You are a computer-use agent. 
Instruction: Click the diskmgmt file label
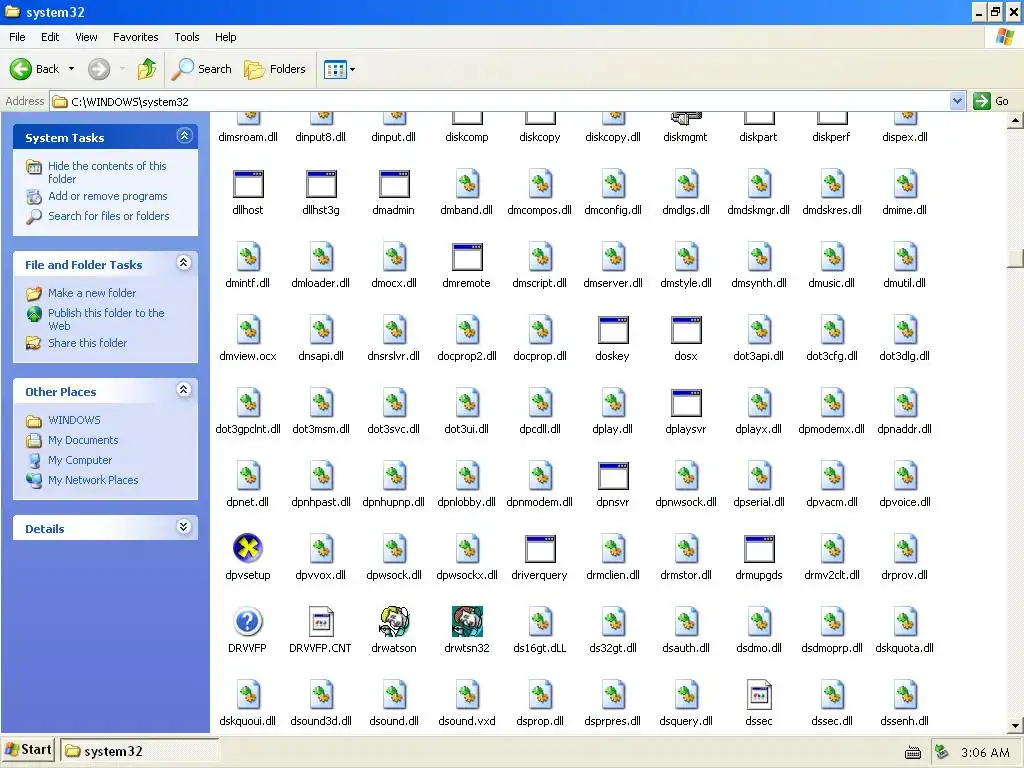[686, 137]
